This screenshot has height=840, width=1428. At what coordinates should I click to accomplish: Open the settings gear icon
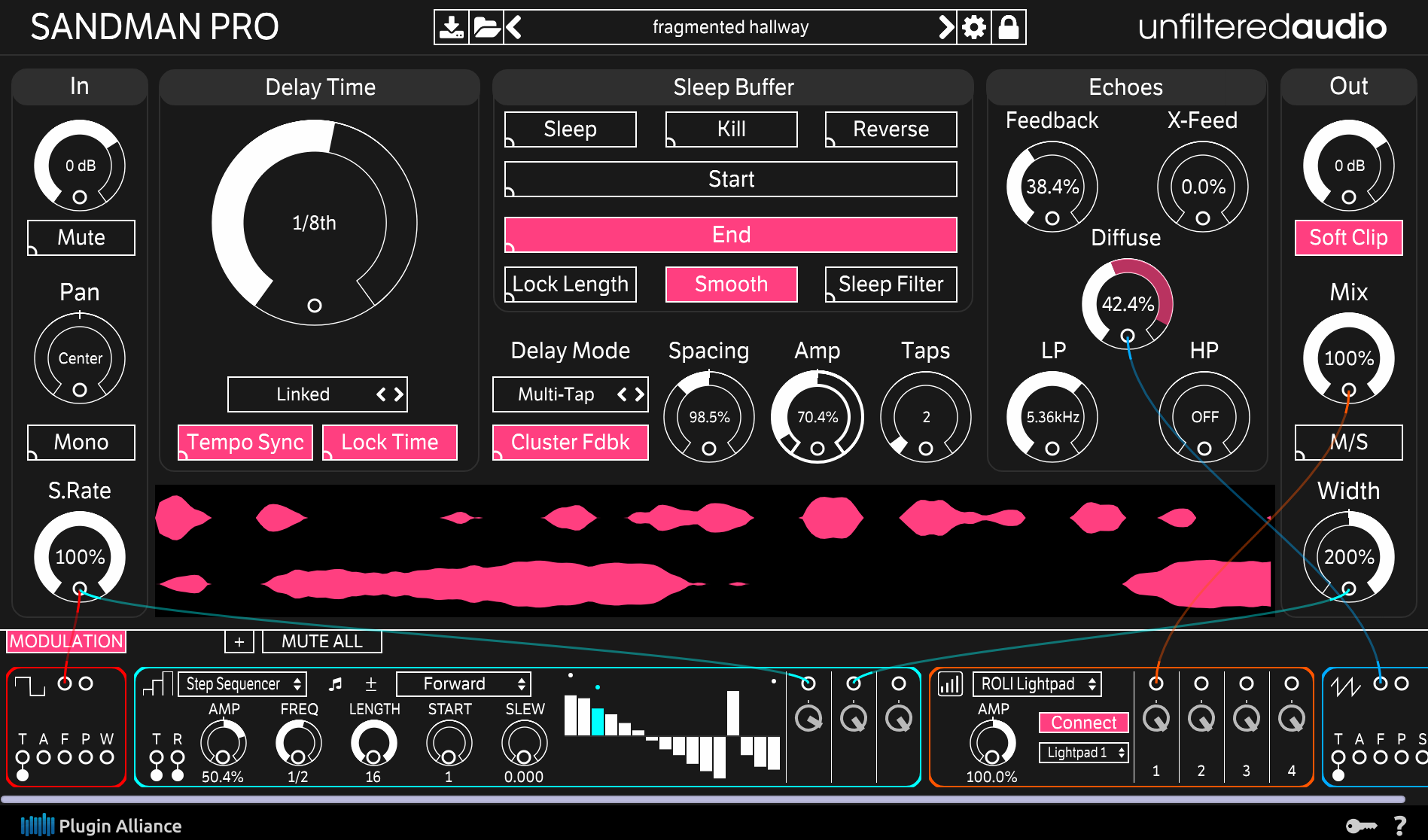(x=974, y=27)
